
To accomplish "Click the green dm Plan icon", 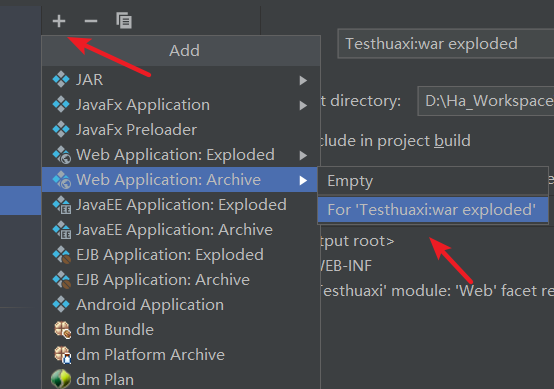I will (x=61, y=379).
